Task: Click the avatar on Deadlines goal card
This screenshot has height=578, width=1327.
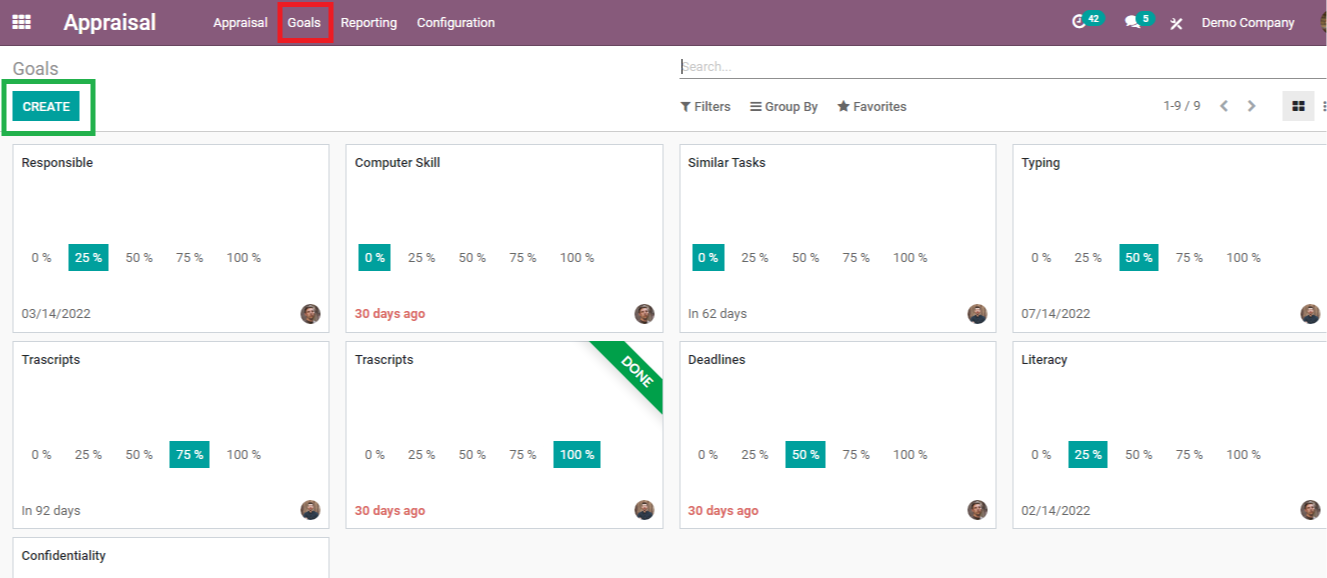Action: tap(977, 510)
